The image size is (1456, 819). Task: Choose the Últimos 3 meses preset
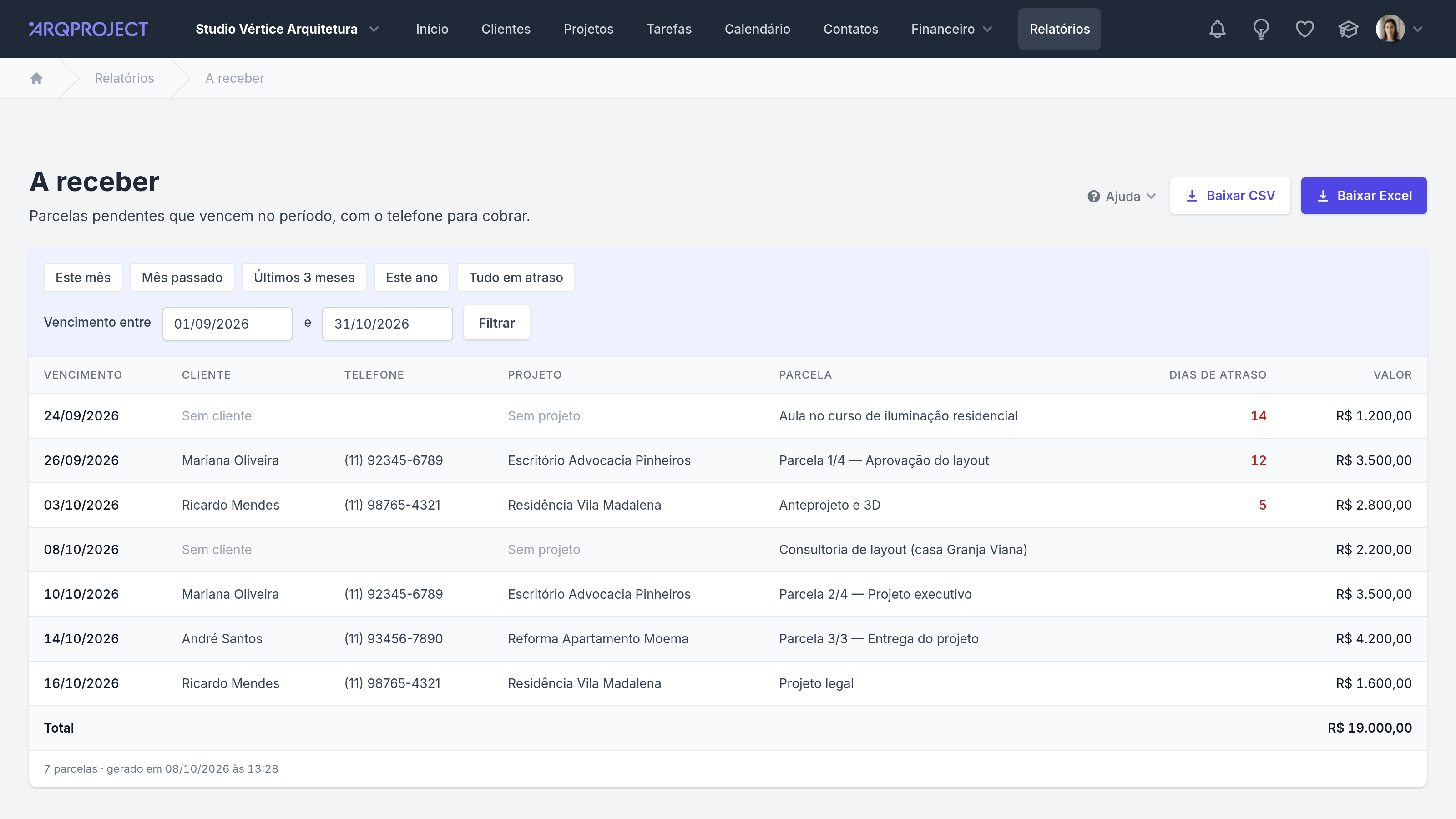click(x=304, y=278)
